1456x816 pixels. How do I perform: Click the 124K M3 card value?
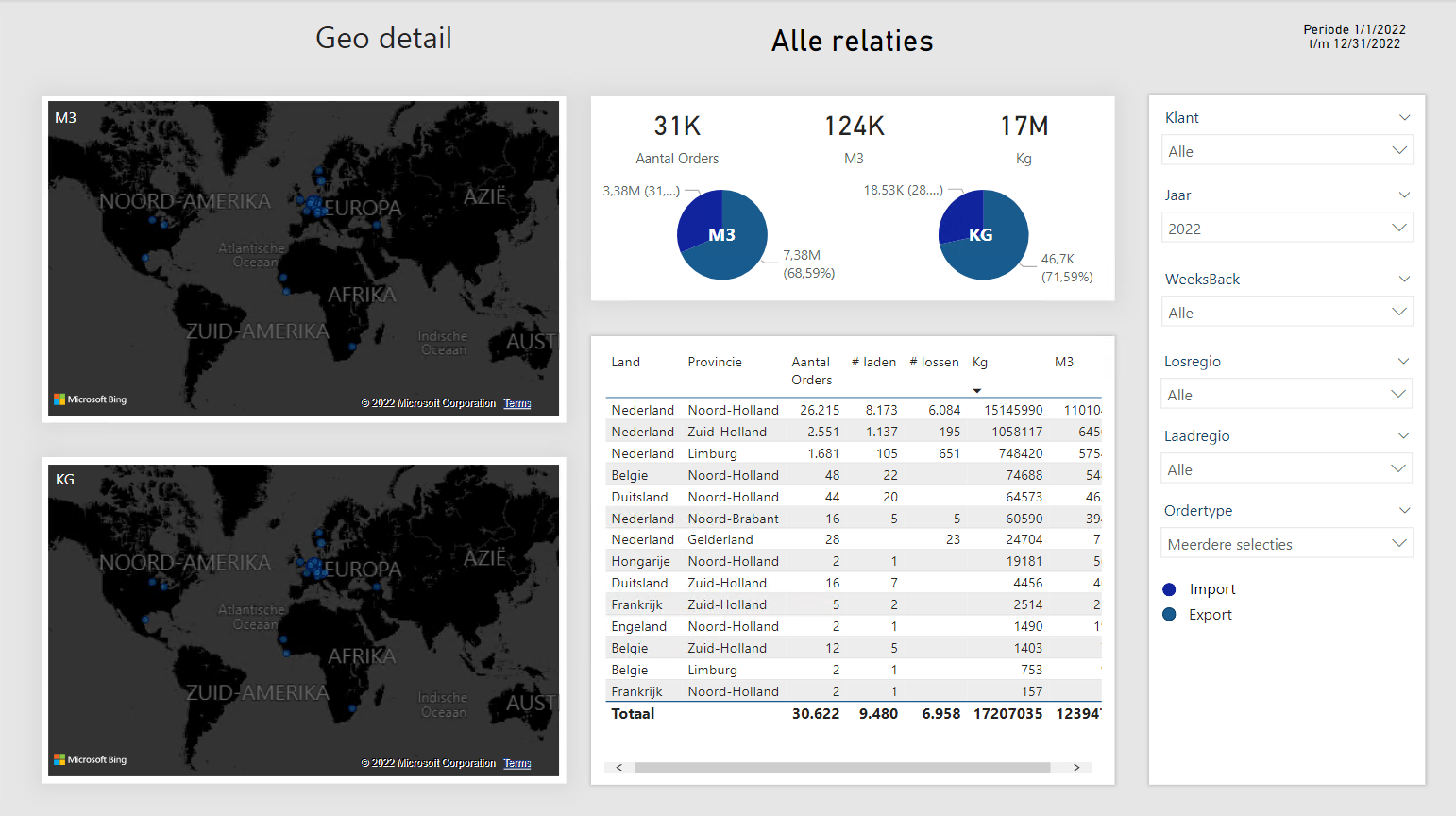(x=855, y=127)
